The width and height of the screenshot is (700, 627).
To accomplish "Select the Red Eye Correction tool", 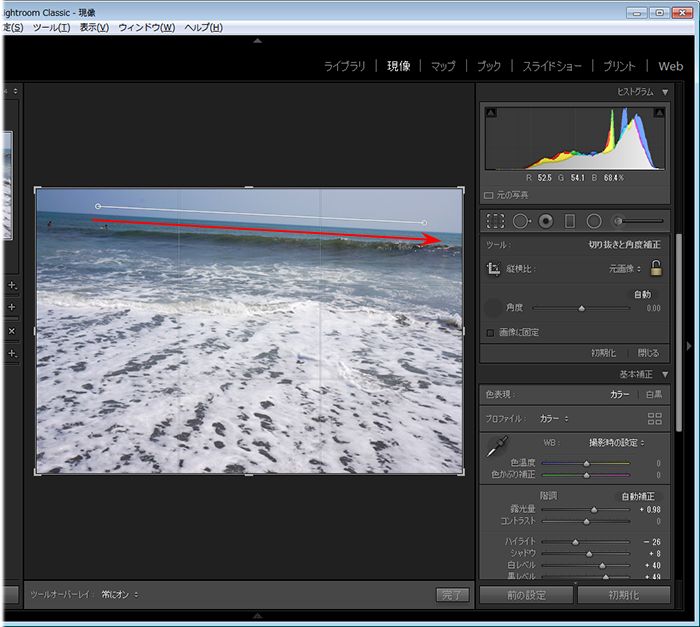I will [546, 221].
